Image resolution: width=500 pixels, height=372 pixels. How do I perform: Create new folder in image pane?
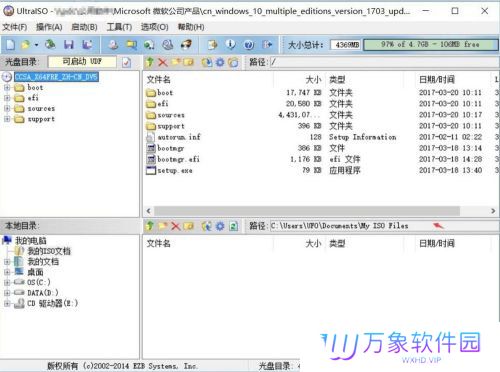176,62
